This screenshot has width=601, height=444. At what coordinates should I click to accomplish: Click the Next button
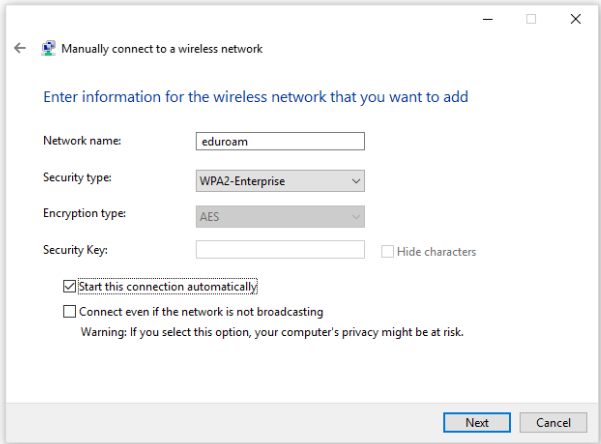coord(477,422)
